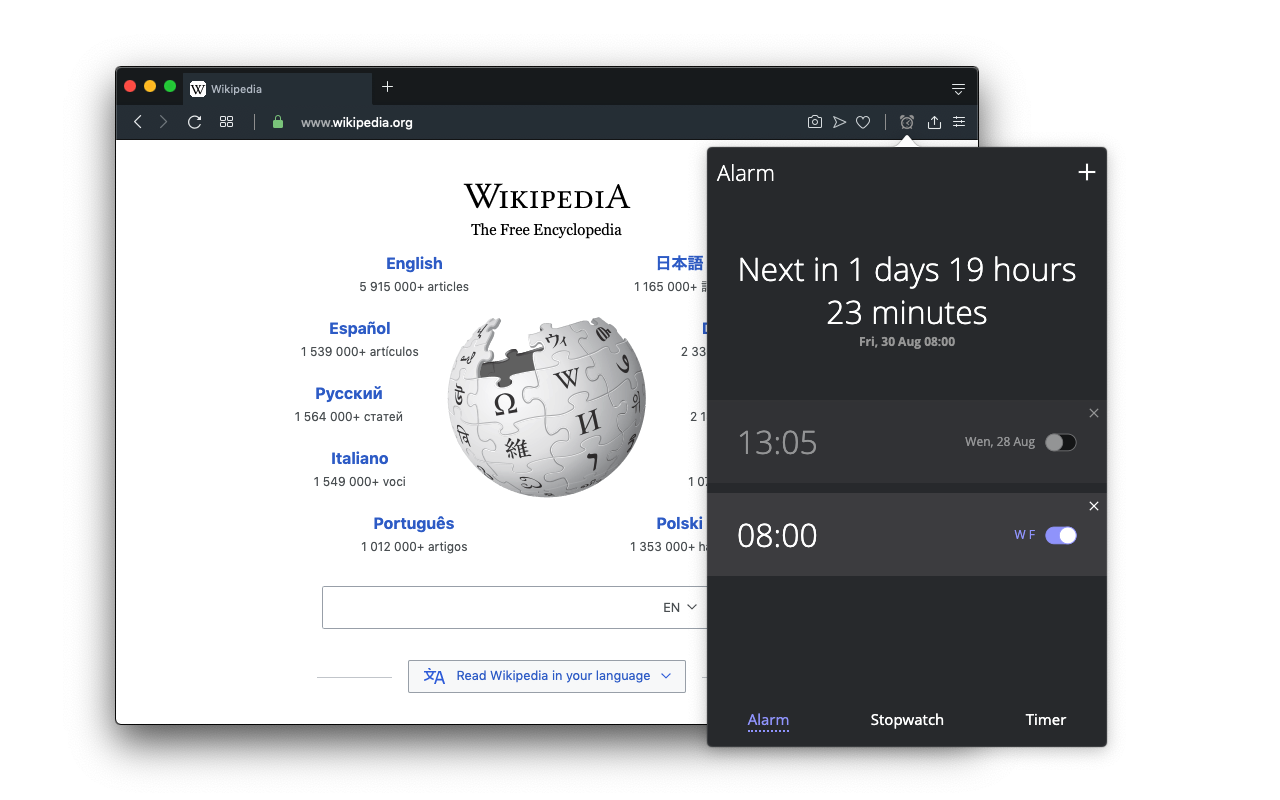Click the Wed, 28 Aug date label

(1000, 442)
